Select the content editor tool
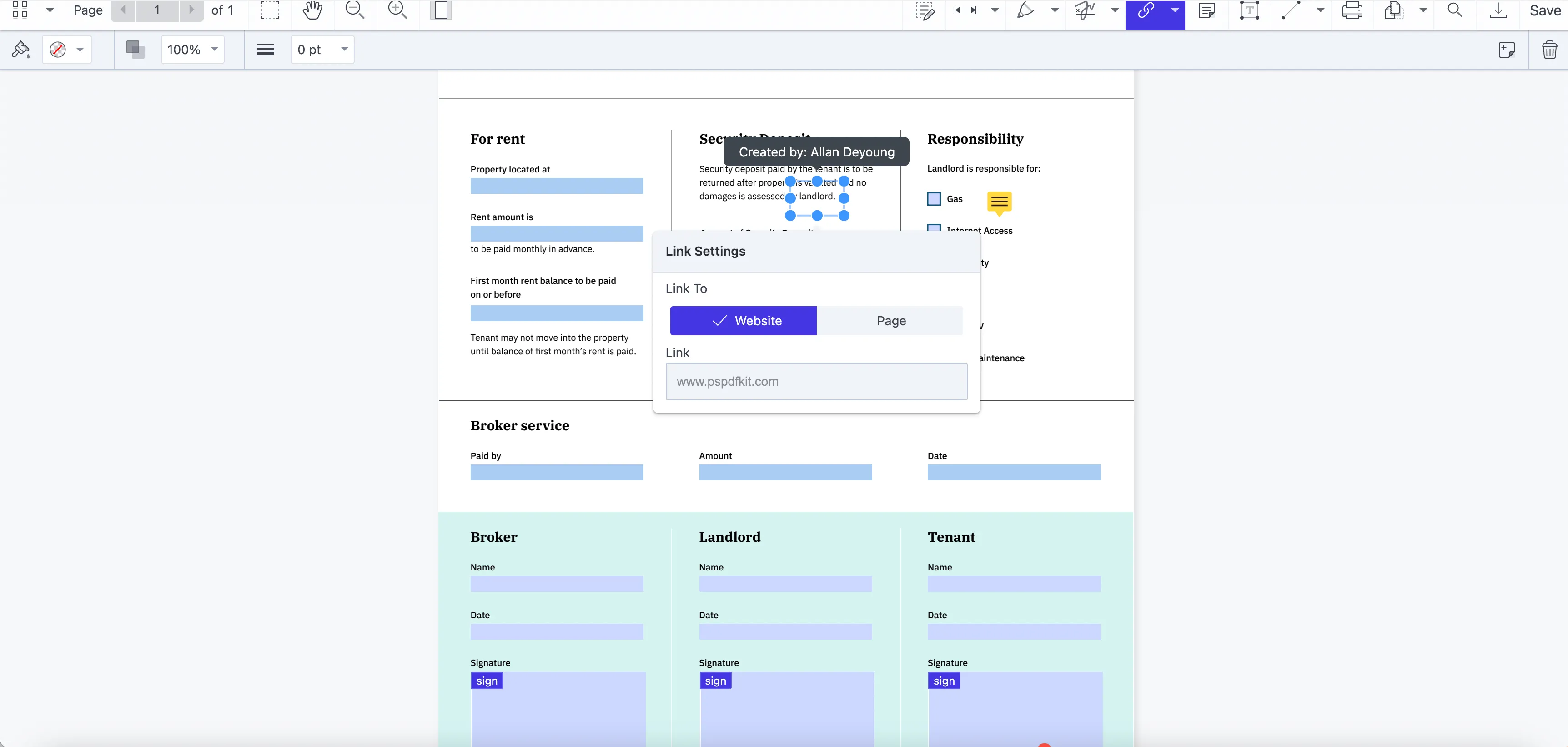This screenshot has height=747, width=1568. coord(925,10)
